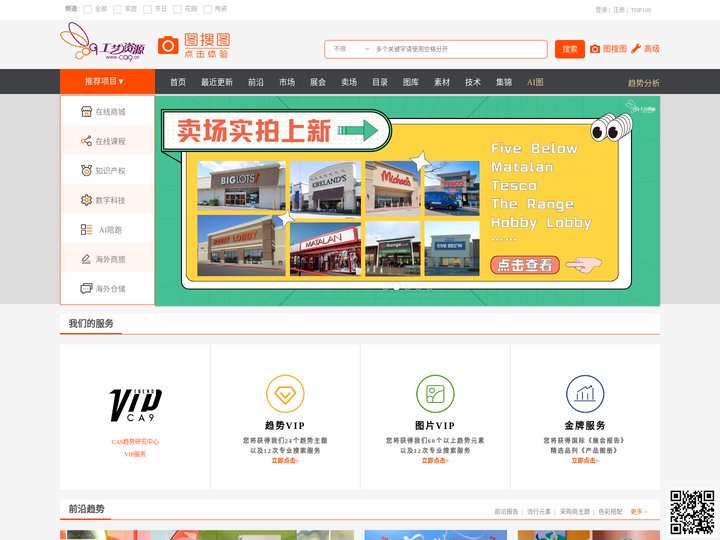The width and height of the screenshot is (720, 540).
Task: Click 更多 in 前沿趋势 section
Action: pyautogui.click(x=639, y=512)
